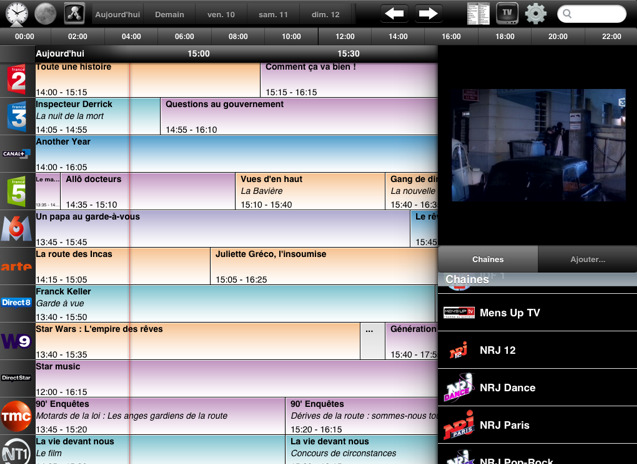Jump to 20:00 on the timeline
The height and width of the screenshot is (464, 637).
point(558,37)
